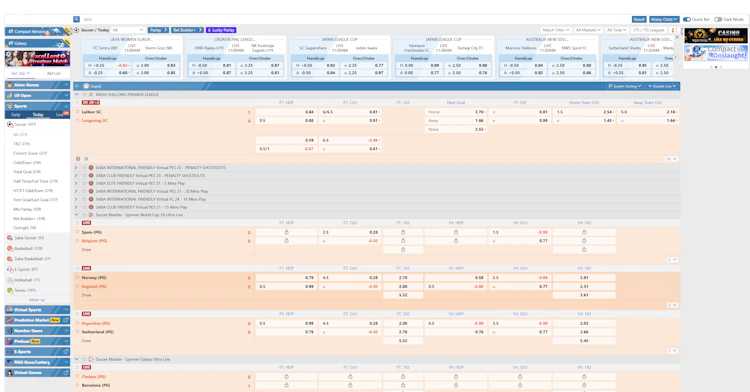Click the Event clock icon in the blue header
Viewport: 750px width, 392px height.
pyautogui.click(x=87, y=86)
